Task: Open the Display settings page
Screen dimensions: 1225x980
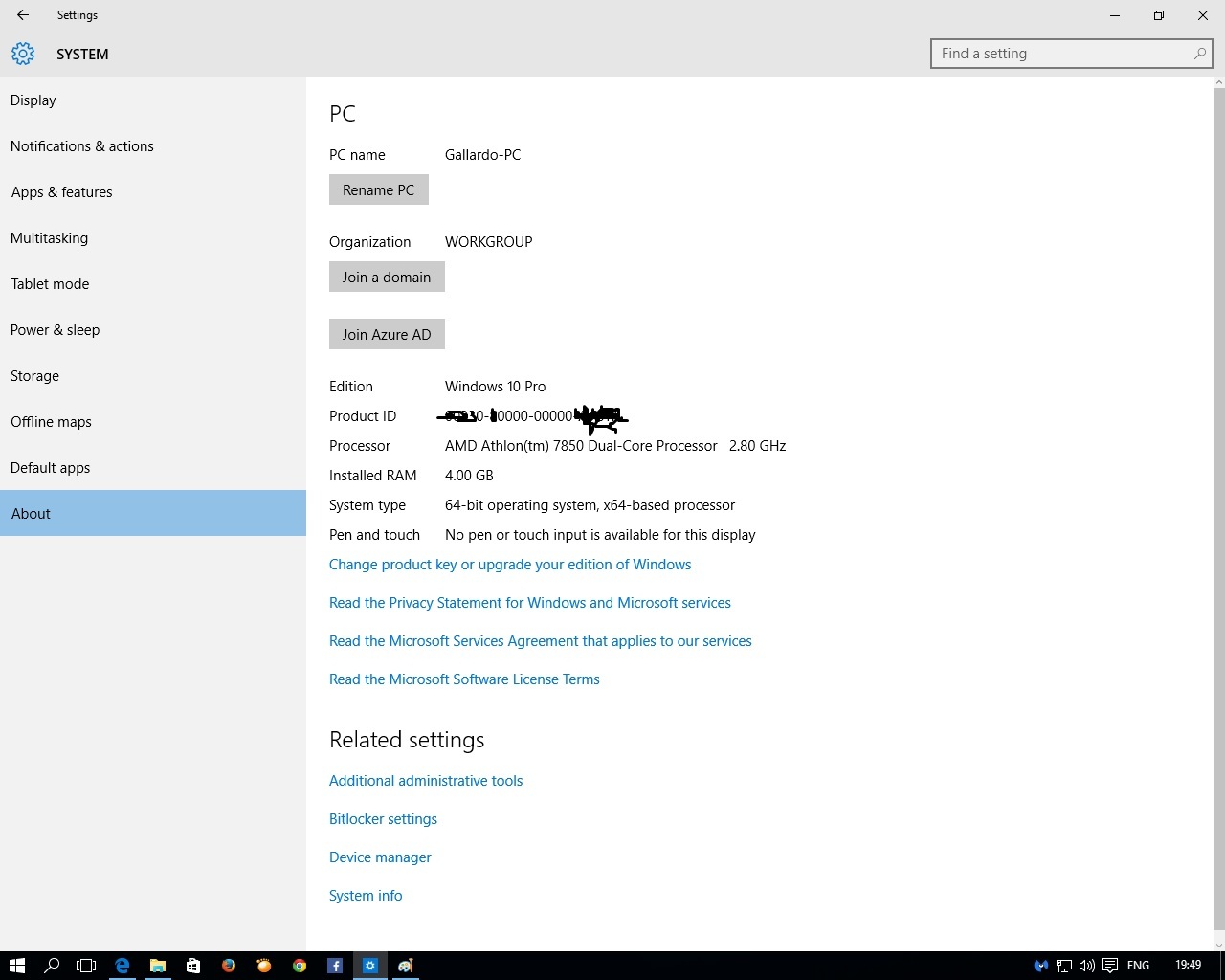Action: click(x=153, y=100)
